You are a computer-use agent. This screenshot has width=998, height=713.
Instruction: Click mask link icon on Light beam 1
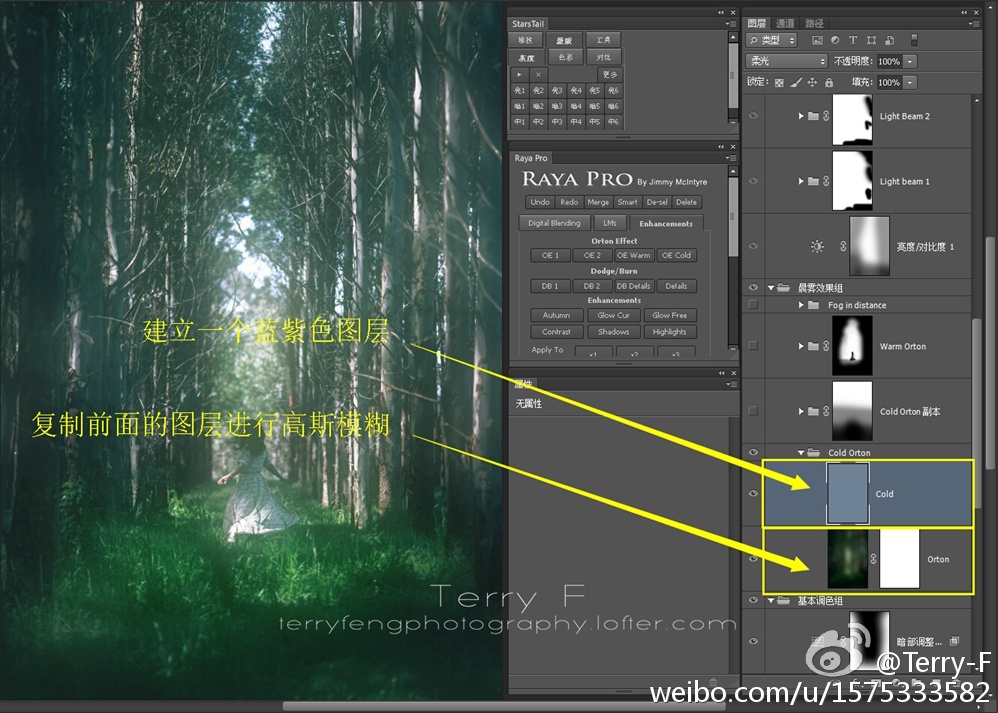coord(826,181)
